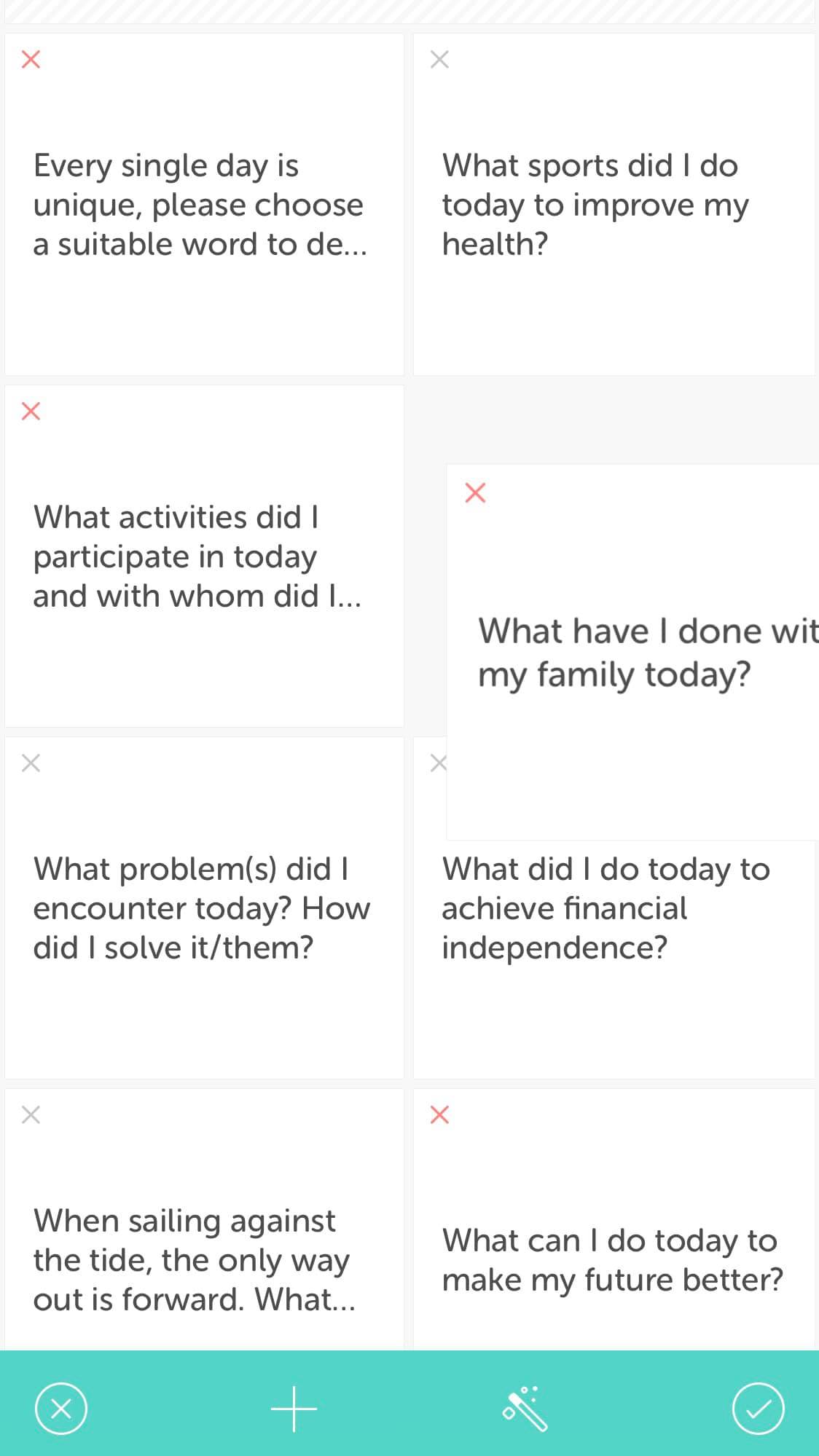Open 'What problem(s) did I encounter today' question

point(202,908)
